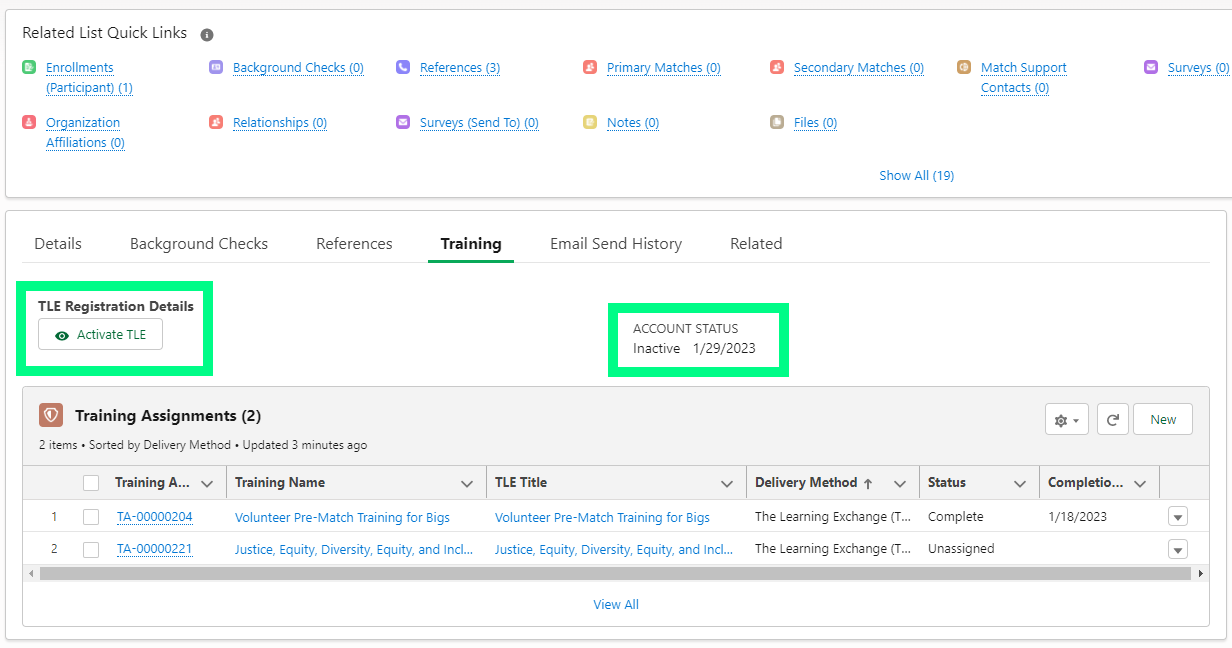Expand the Status column header menu
The height and width of the screenshot is (648, 1232).
(x=1020, y=483)
